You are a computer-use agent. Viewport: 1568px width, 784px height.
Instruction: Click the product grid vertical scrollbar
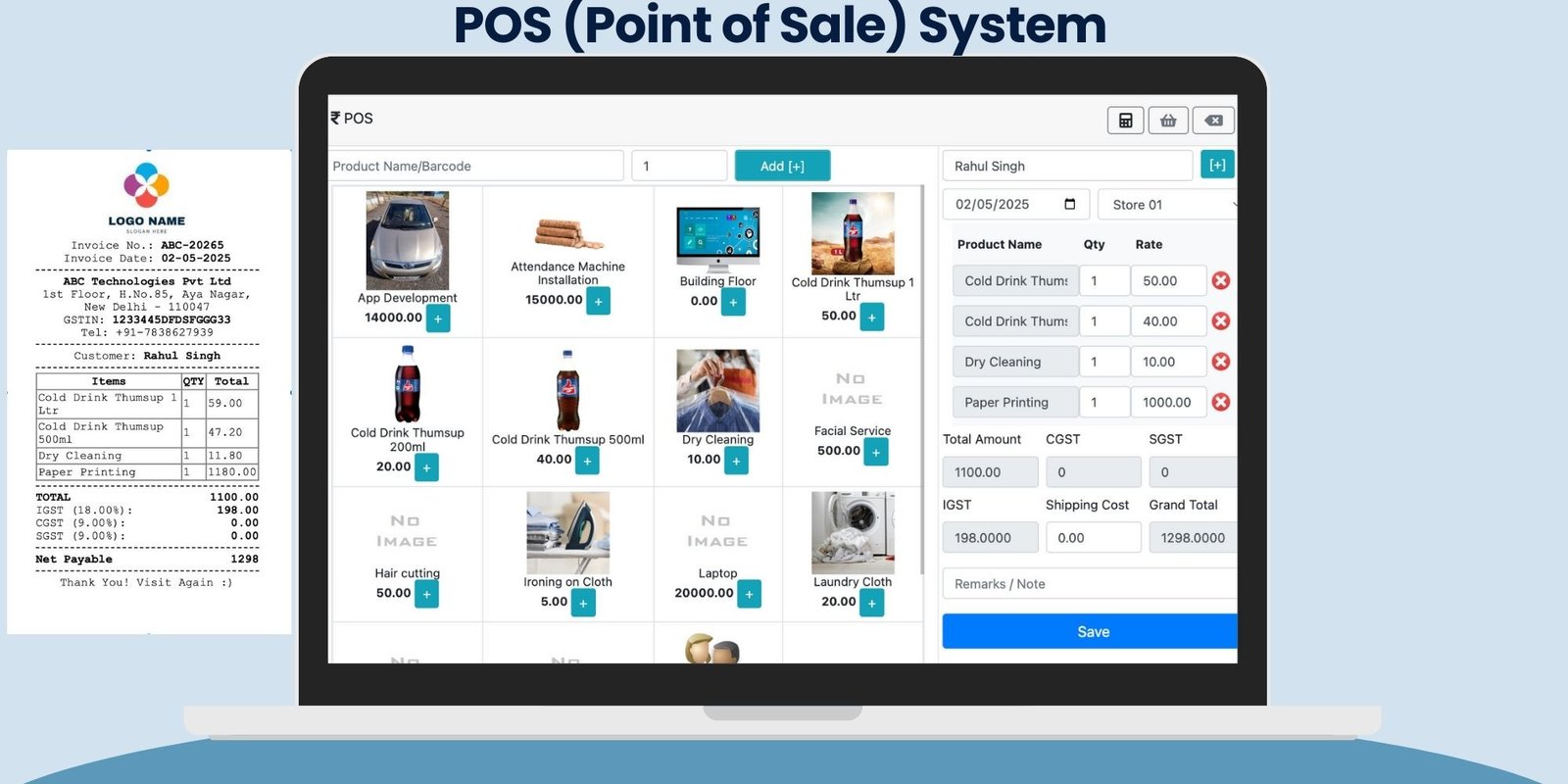921,380
